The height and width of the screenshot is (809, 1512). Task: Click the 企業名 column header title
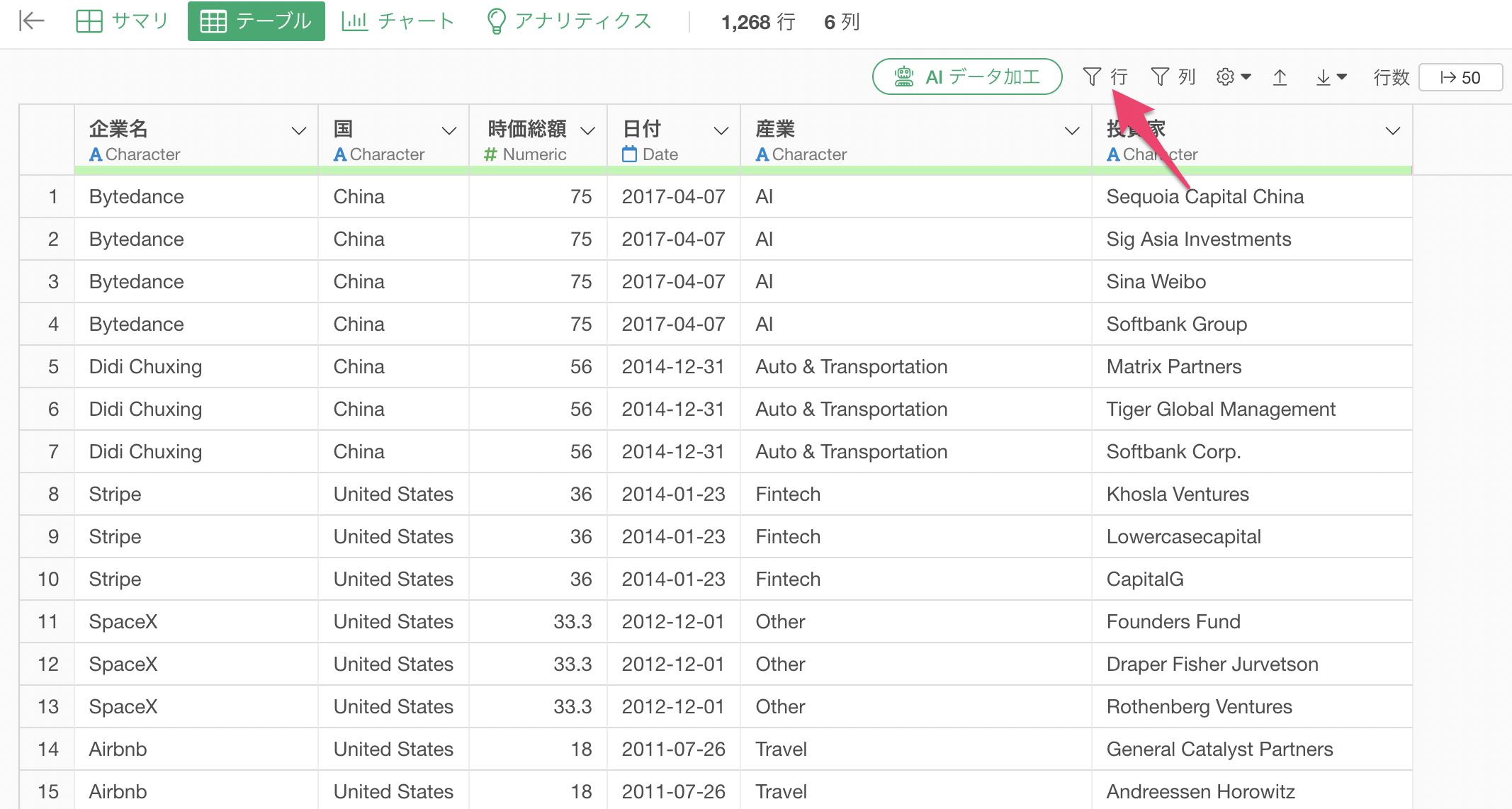point(118,128)
